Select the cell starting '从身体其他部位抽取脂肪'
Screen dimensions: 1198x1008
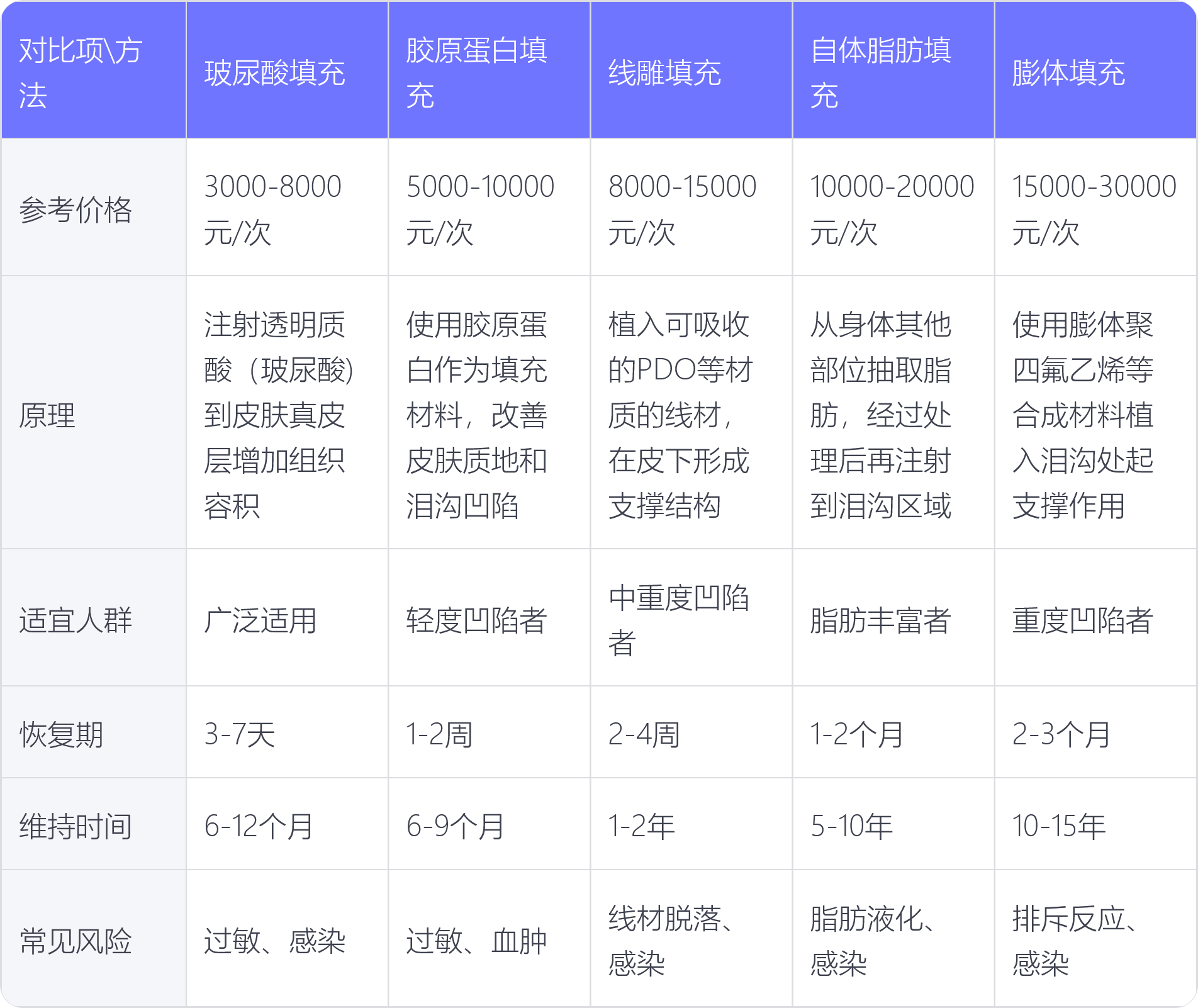tap(893, 412)
